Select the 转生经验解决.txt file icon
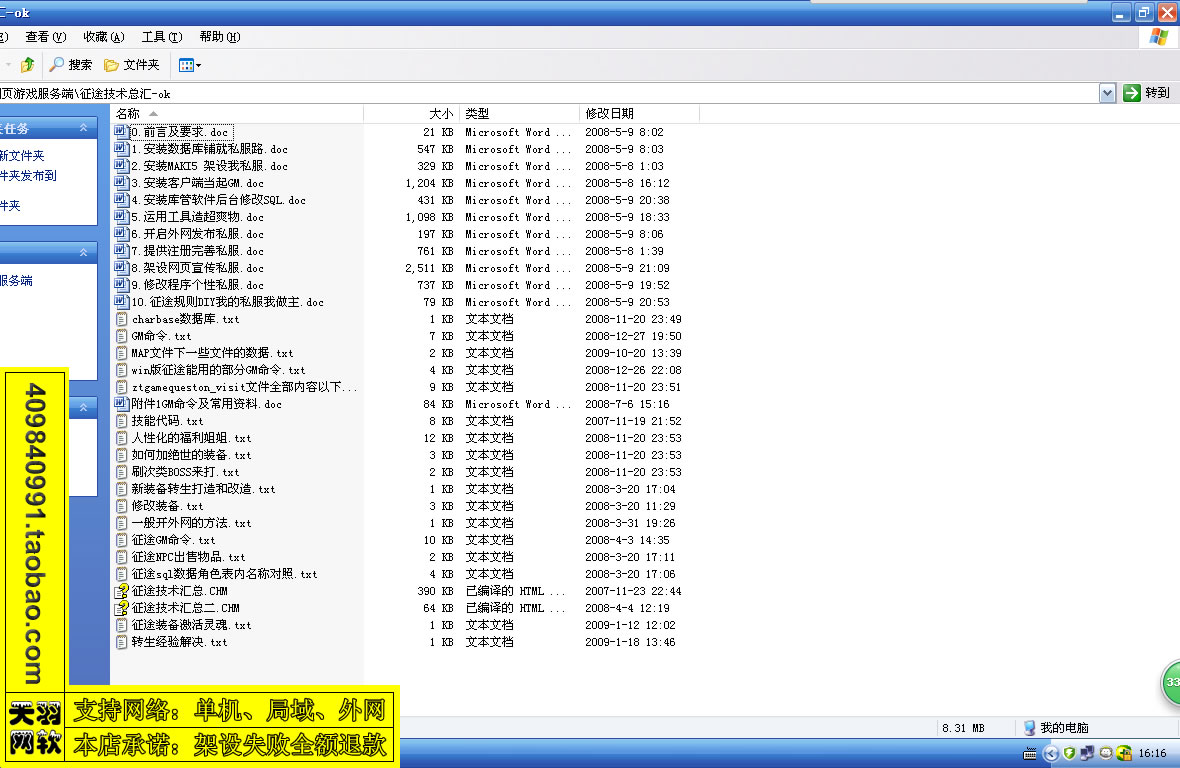This screenshot has height=768, width=1180. point(122,642)
